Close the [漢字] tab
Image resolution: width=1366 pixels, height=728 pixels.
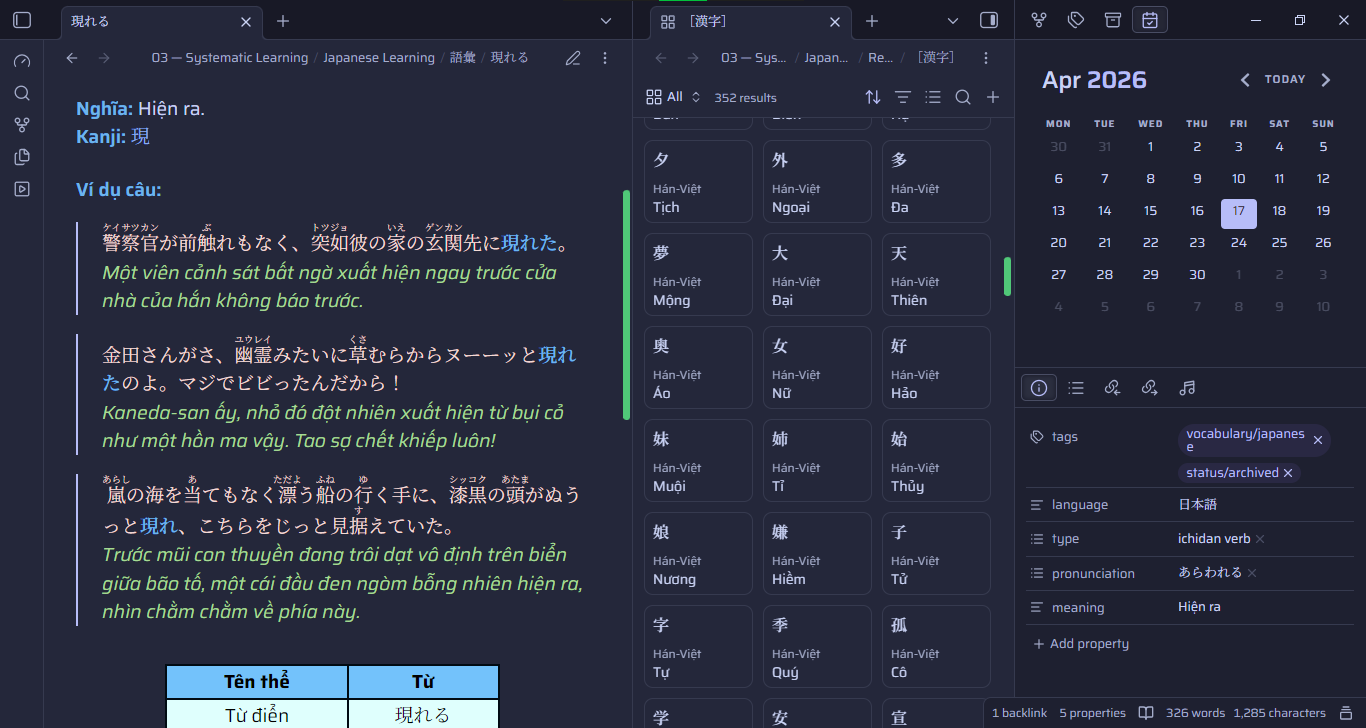point(835,21)
